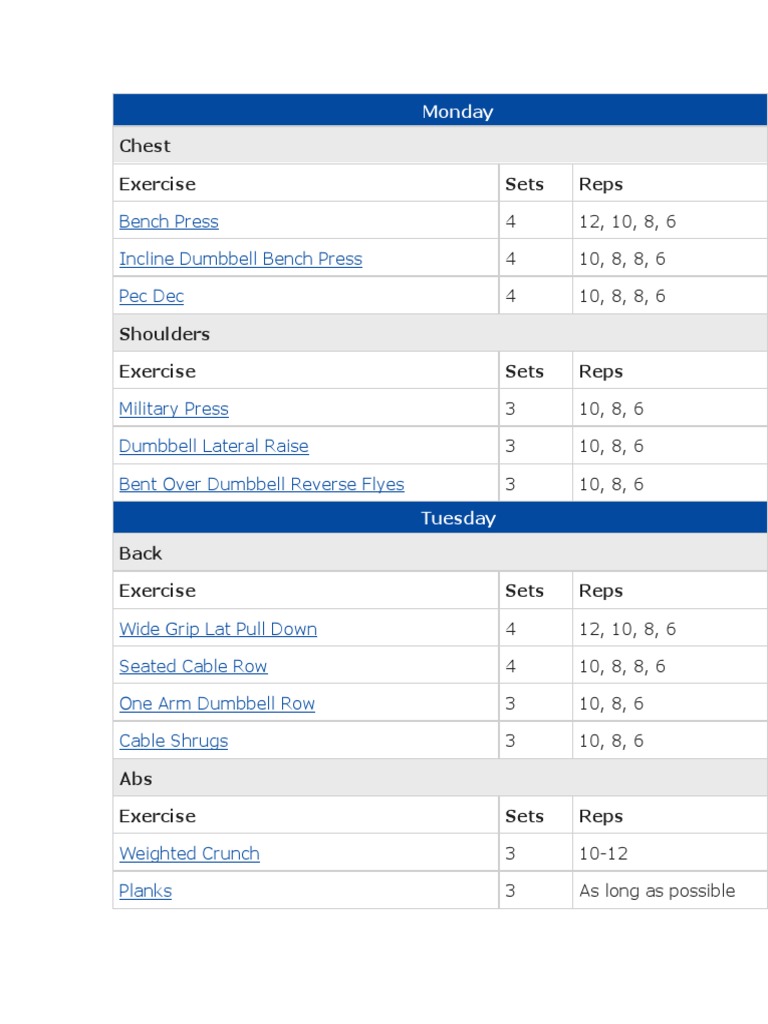
Task: Follow the Seated Cable Row link
Action: click(x=193, y=666)
